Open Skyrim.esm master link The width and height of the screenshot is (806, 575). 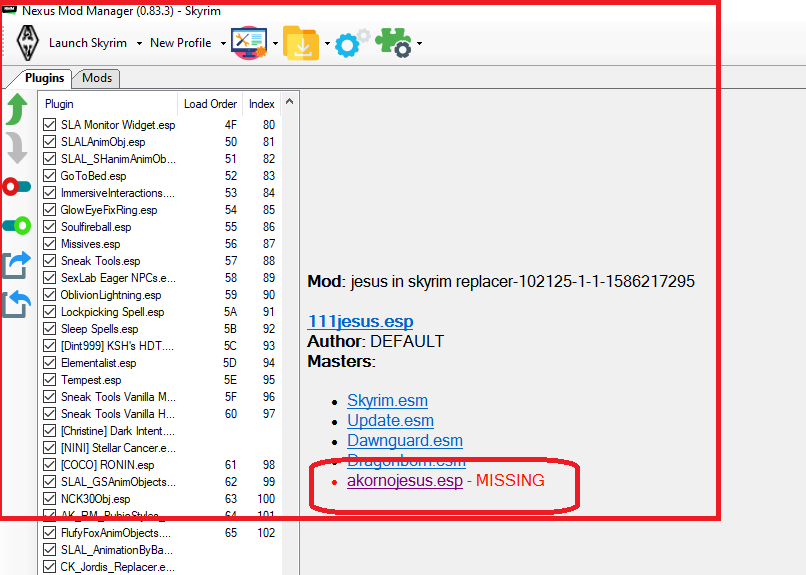click(387, 400)
